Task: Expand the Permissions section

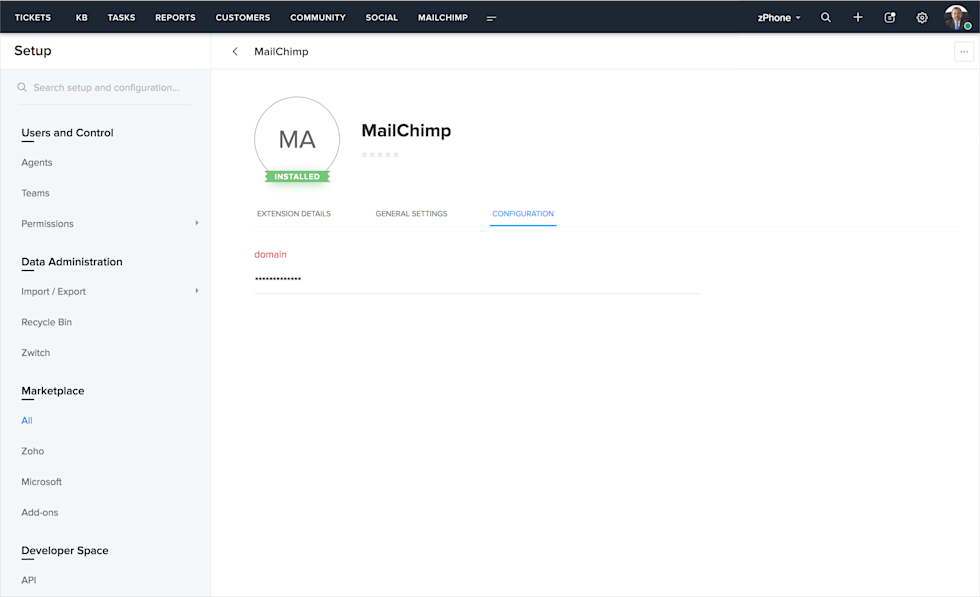Action: tap(48, 223)
